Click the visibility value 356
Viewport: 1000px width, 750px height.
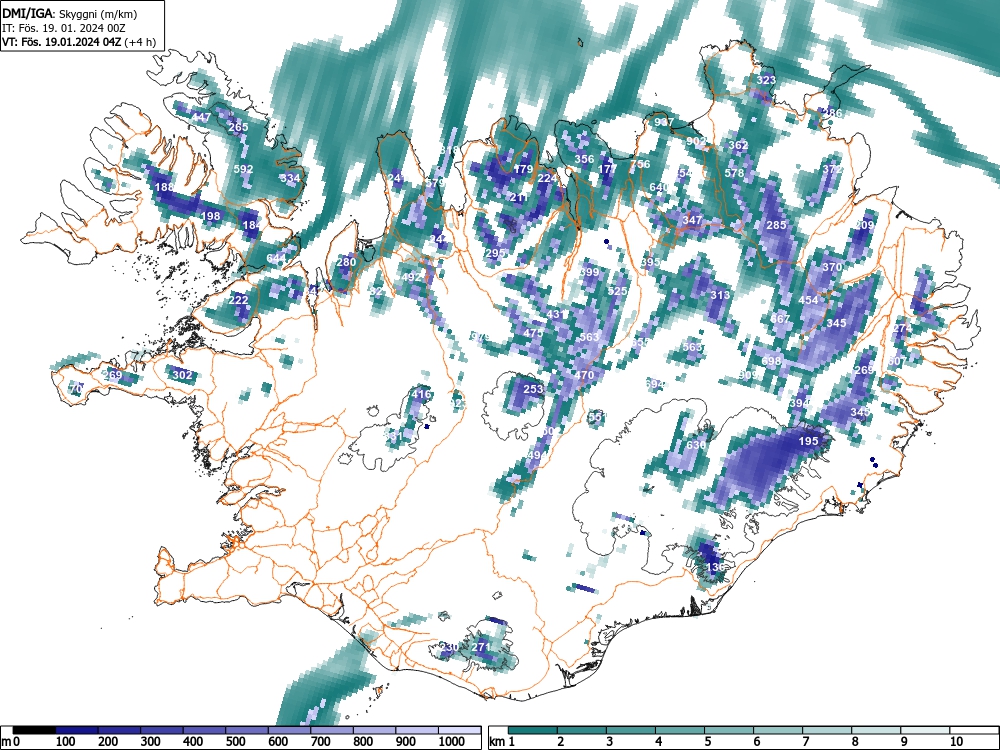[584, 159]
